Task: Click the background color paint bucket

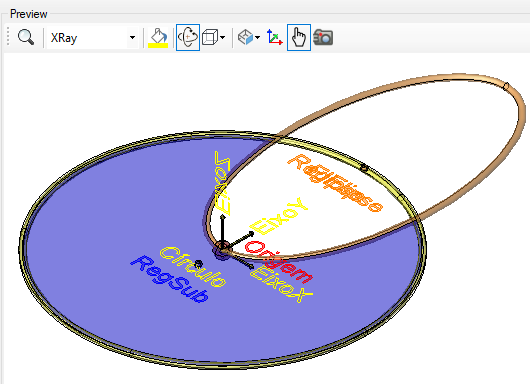Action: (158, 35)
